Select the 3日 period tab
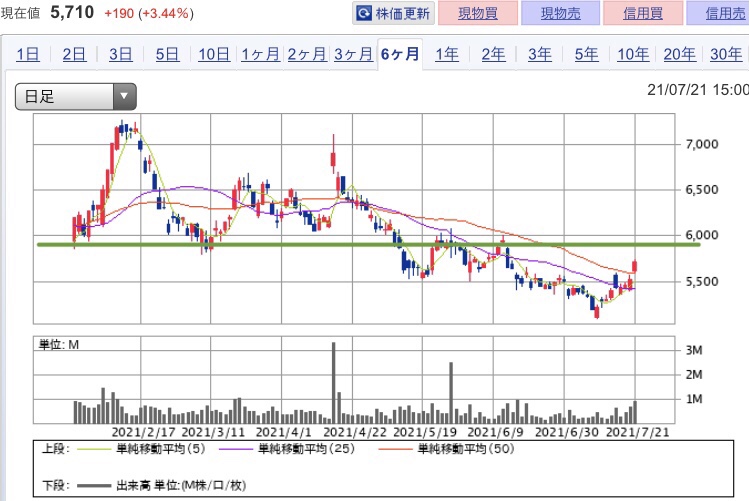Image resolution: width=749 pixels, height=501 pixels. pyautogui.click(x=120, y=55)
